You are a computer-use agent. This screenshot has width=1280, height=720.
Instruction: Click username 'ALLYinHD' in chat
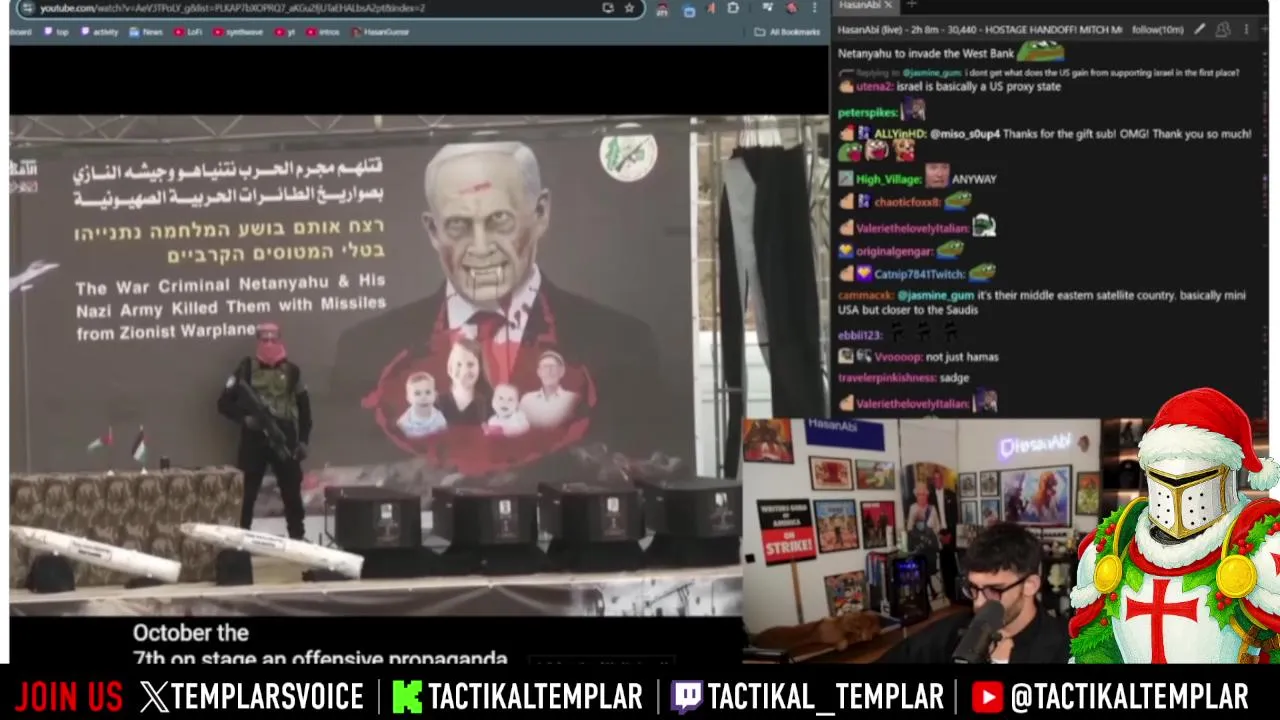pyautogui.click(x=900, y=134)
